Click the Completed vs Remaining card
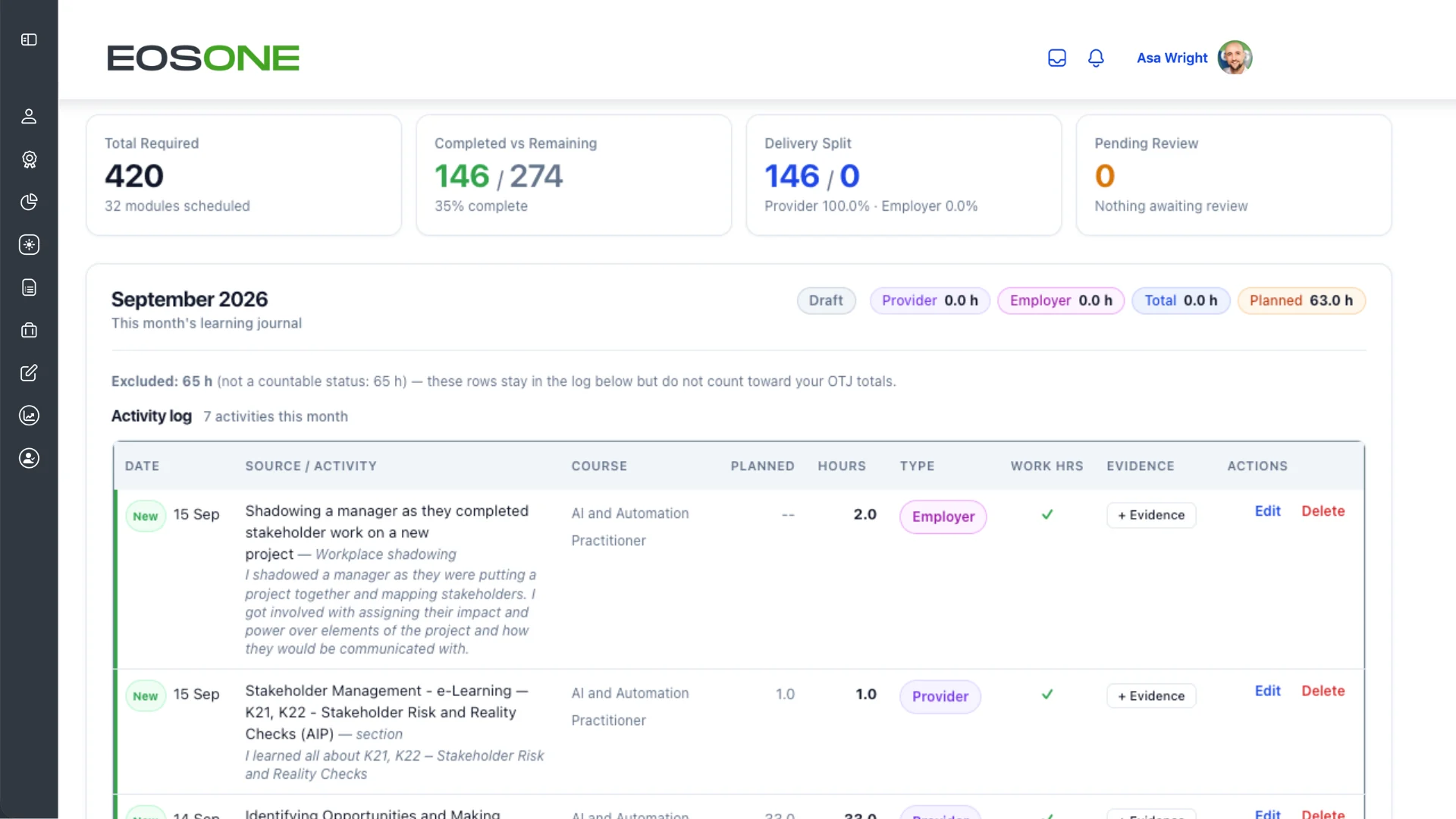This screenshot has height=819, width=1456. [573, 174]
